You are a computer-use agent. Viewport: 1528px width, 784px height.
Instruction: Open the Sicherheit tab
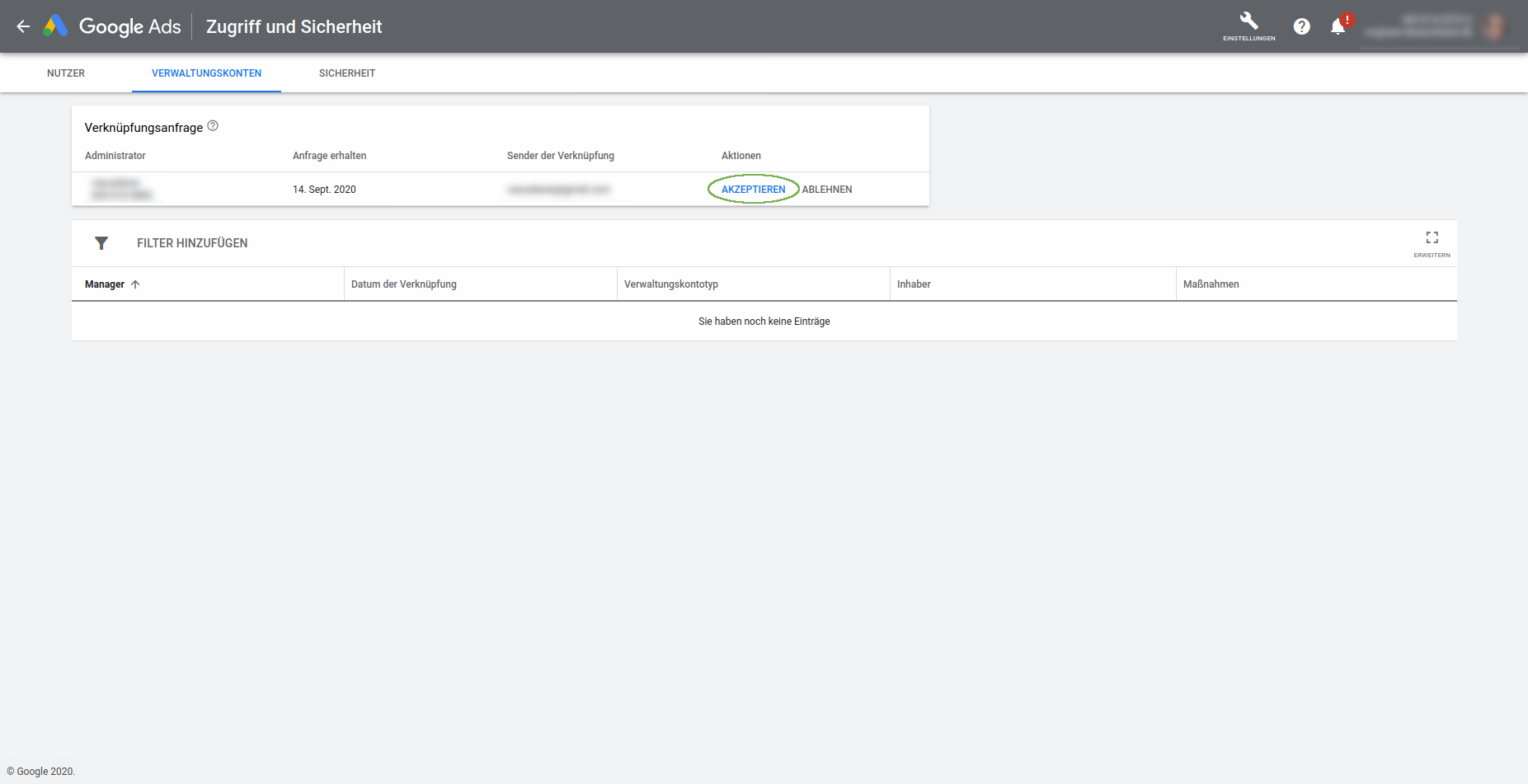(x=347, y=73)
